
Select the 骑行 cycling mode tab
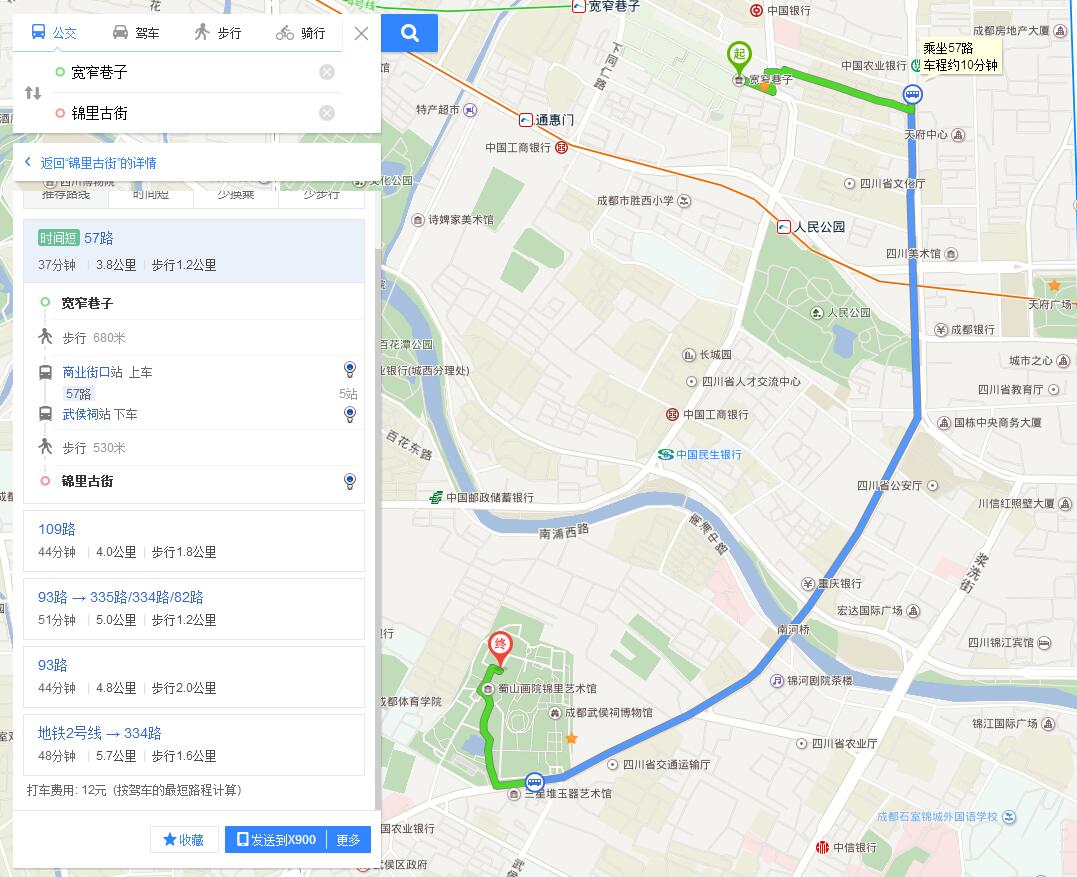(300, 33)
